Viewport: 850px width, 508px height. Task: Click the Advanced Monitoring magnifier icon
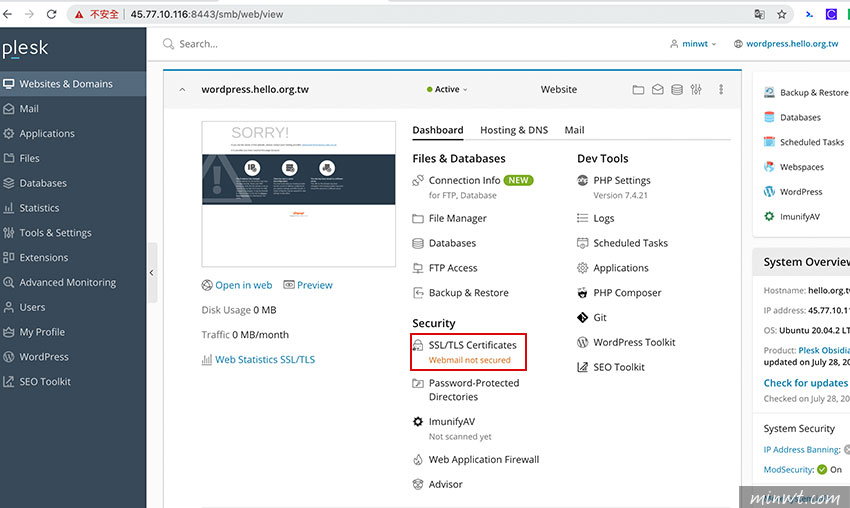coord(9,282)
